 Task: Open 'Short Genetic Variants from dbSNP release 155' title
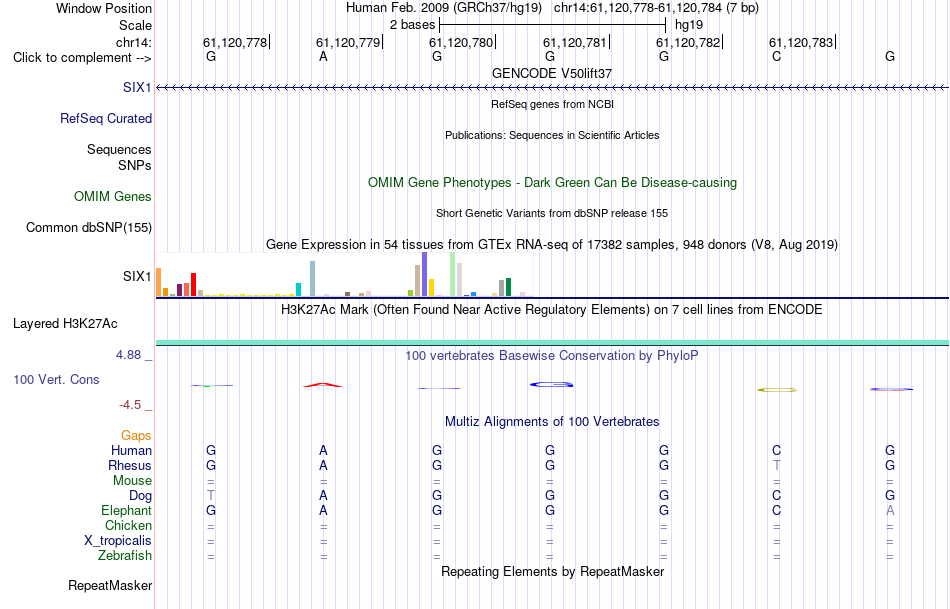point(552,213)
